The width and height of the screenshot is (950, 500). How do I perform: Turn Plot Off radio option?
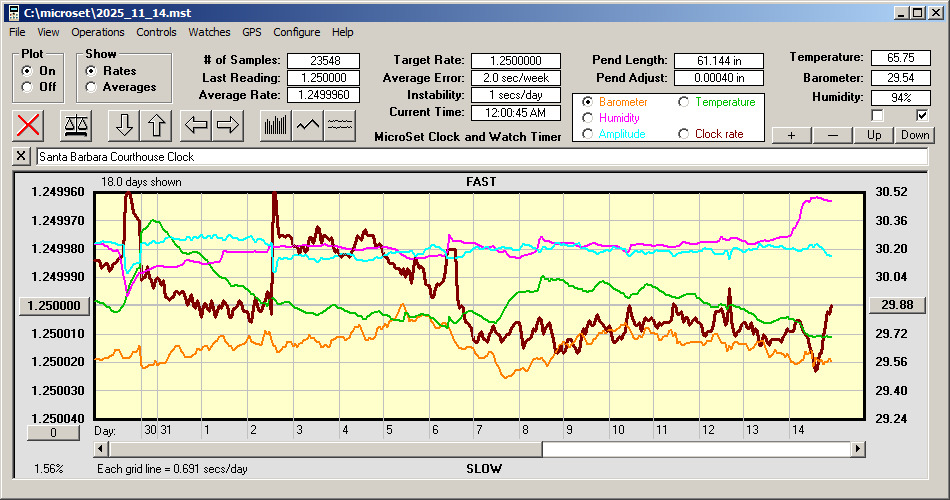pyautogui.click(x=27, y=87)
